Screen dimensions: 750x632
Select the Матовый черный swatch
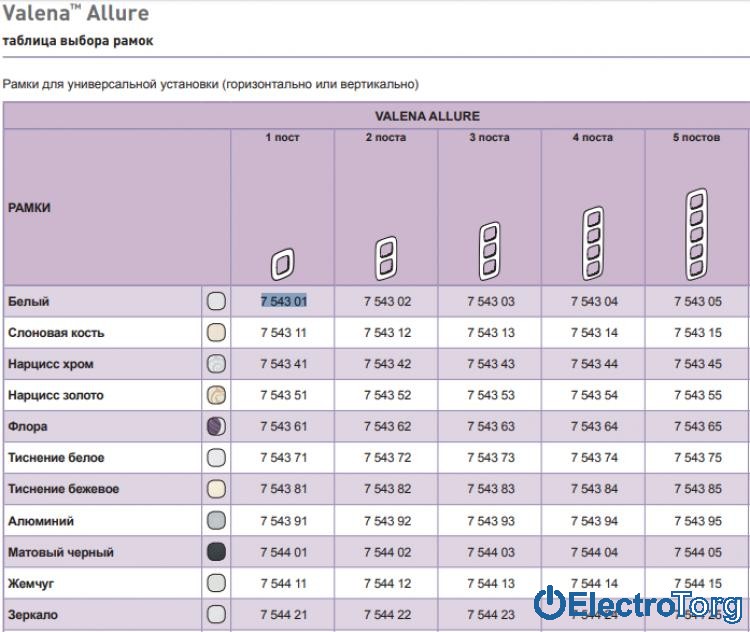216,552
